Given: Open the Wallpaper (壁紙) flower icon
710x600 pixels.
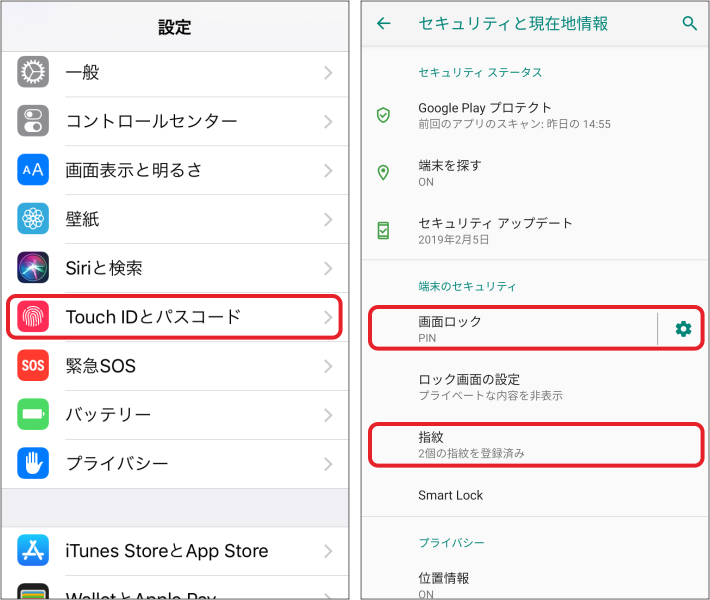Looking at the screenshot, I should coord(33,219).
